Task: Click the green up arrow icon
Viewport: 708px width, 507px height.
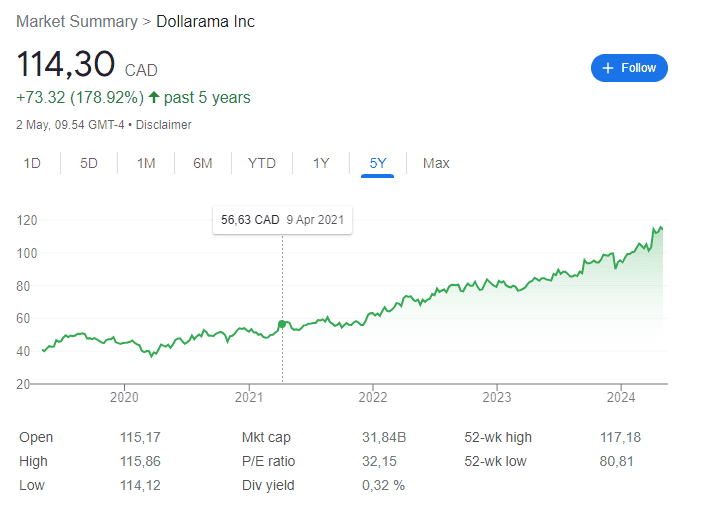Action: click(154, 97)
